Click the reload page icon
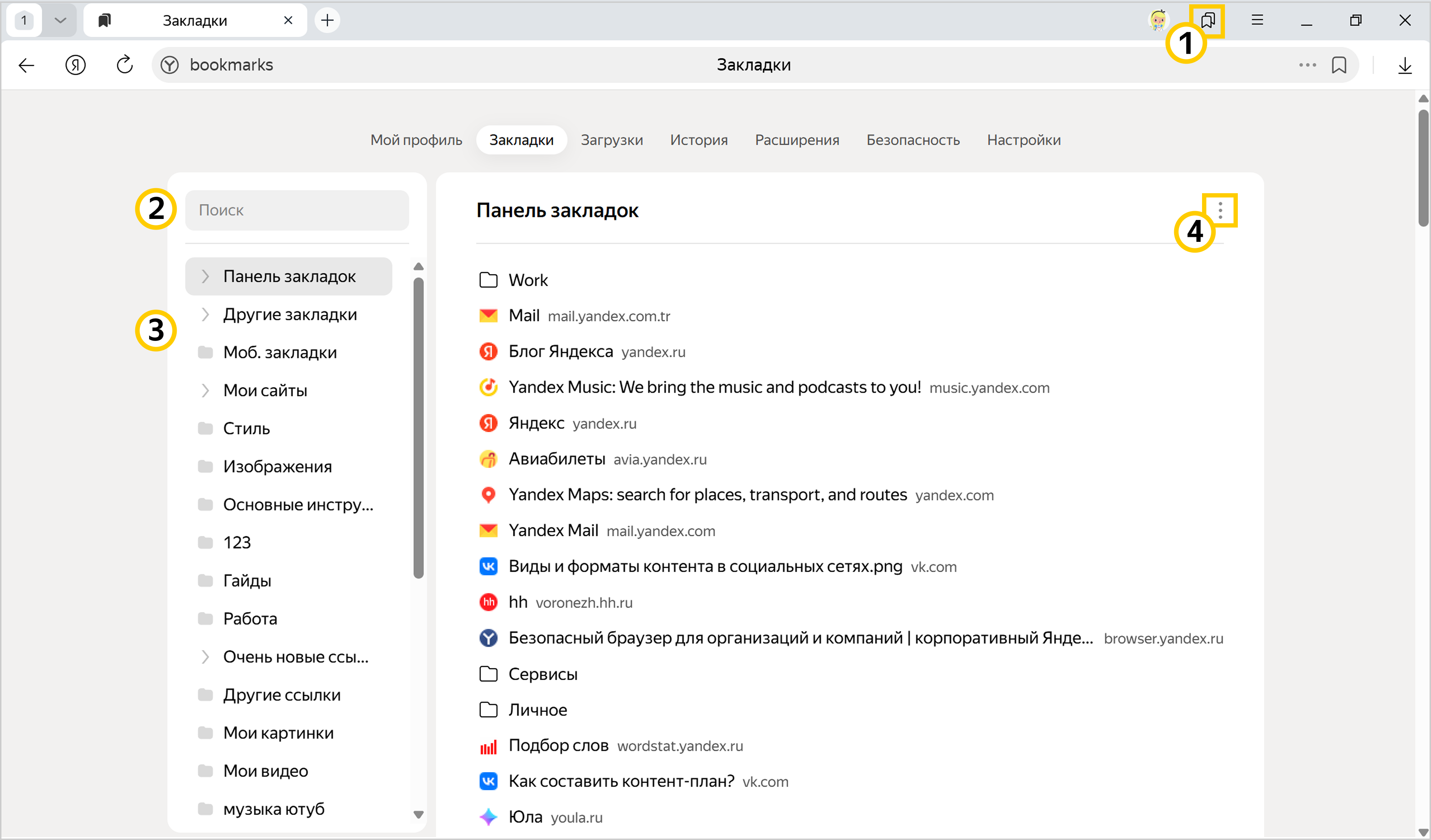Viewport: 1431px width, 840px height. point(124,65)
